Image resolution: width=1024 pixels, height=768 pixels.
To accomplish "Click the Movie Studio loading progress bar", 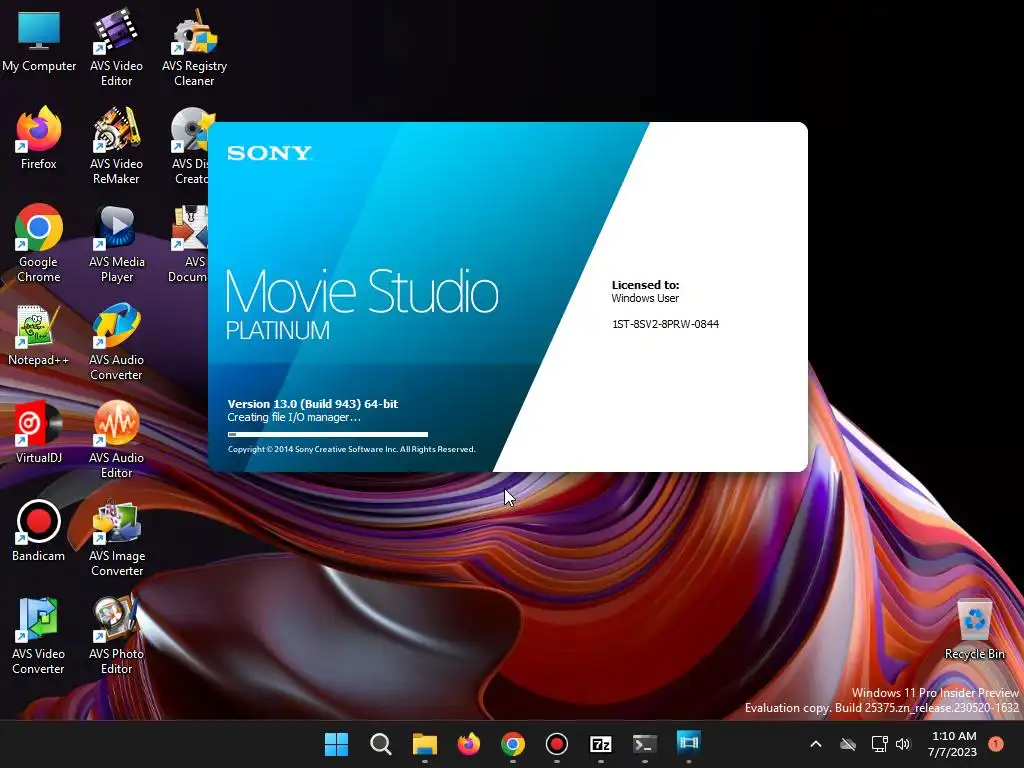I will pos(328,434).
